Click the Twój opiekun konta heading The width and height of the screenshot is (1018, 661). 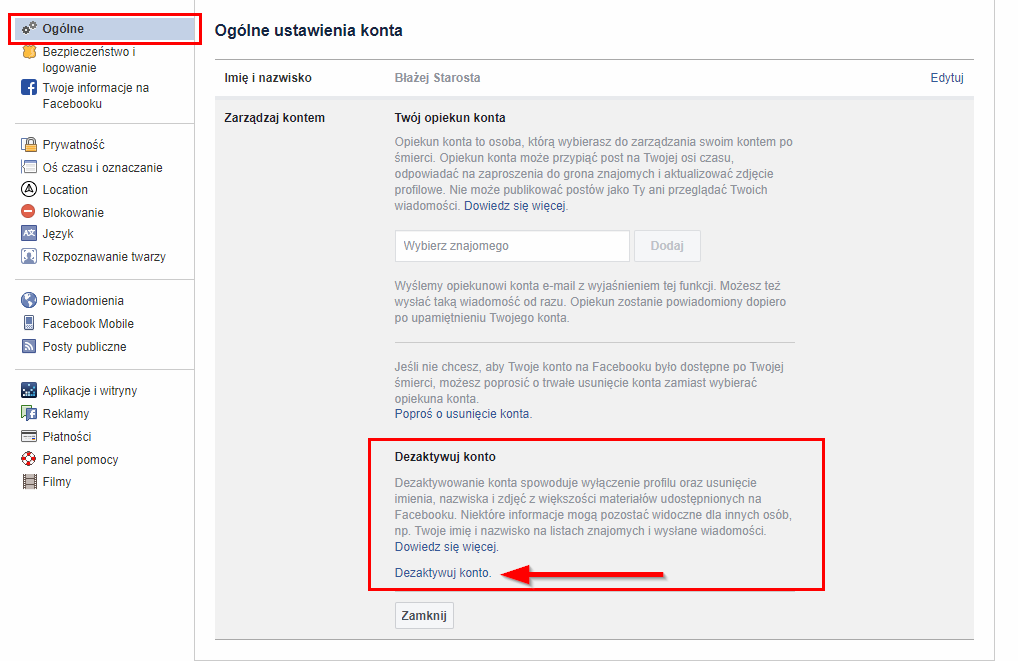click(450, 118)
